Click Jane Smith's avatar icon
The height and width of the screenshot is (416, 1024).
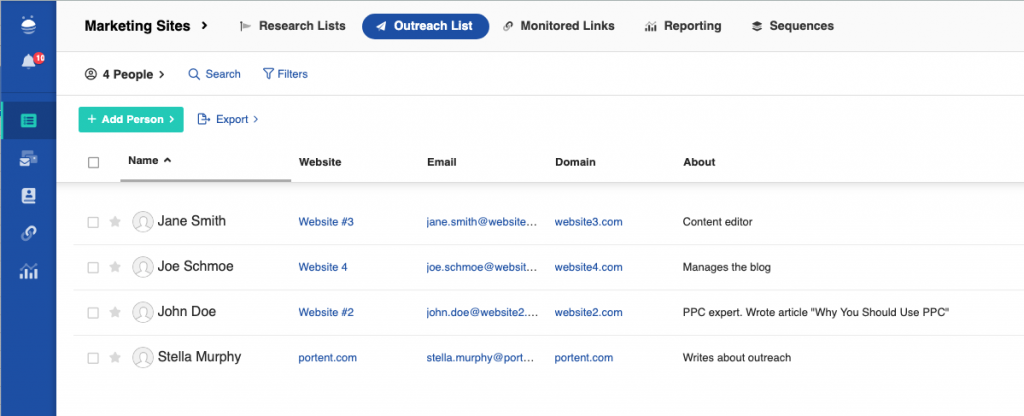142,222
